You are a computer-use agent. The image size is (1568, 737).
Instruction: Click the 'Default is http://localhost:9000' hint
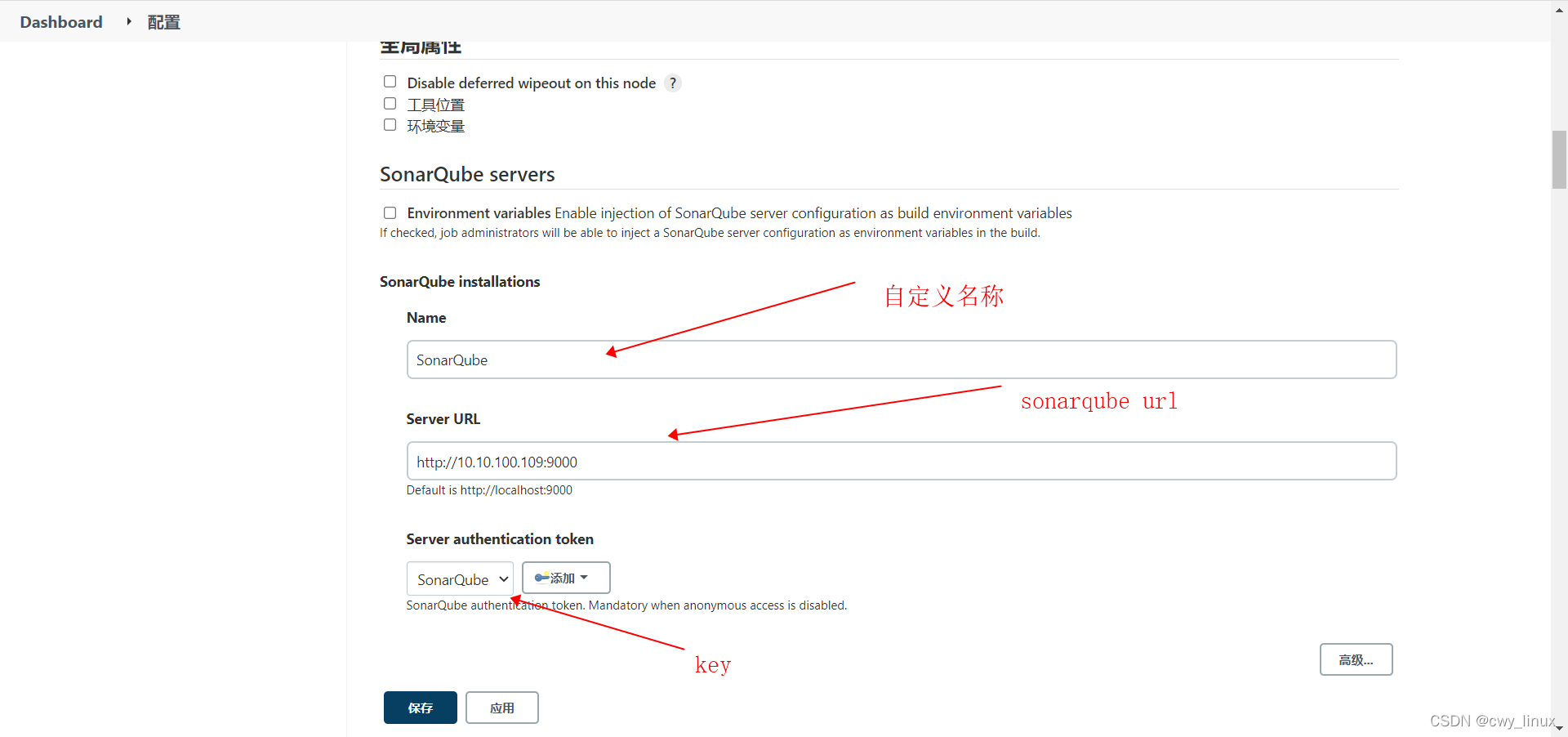tap(489, 490)
